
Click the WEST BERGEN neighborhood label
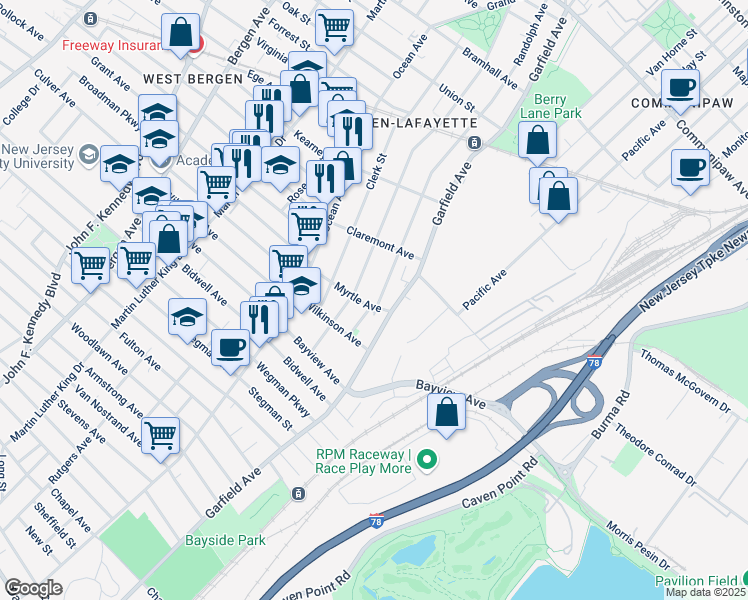tap(193, 79)
